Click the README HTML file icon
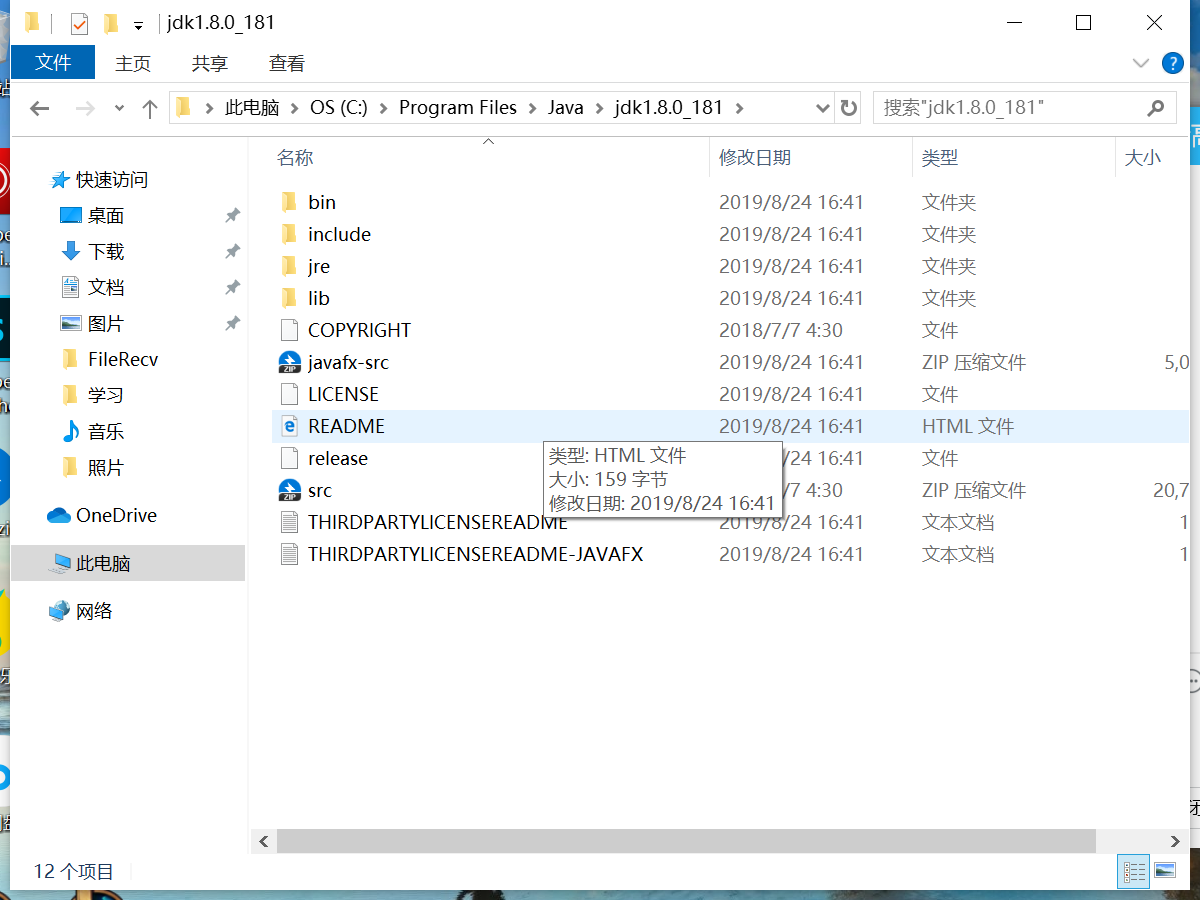Image resolution: width=1200 pixels, height=900 pixels. point(289,426)
